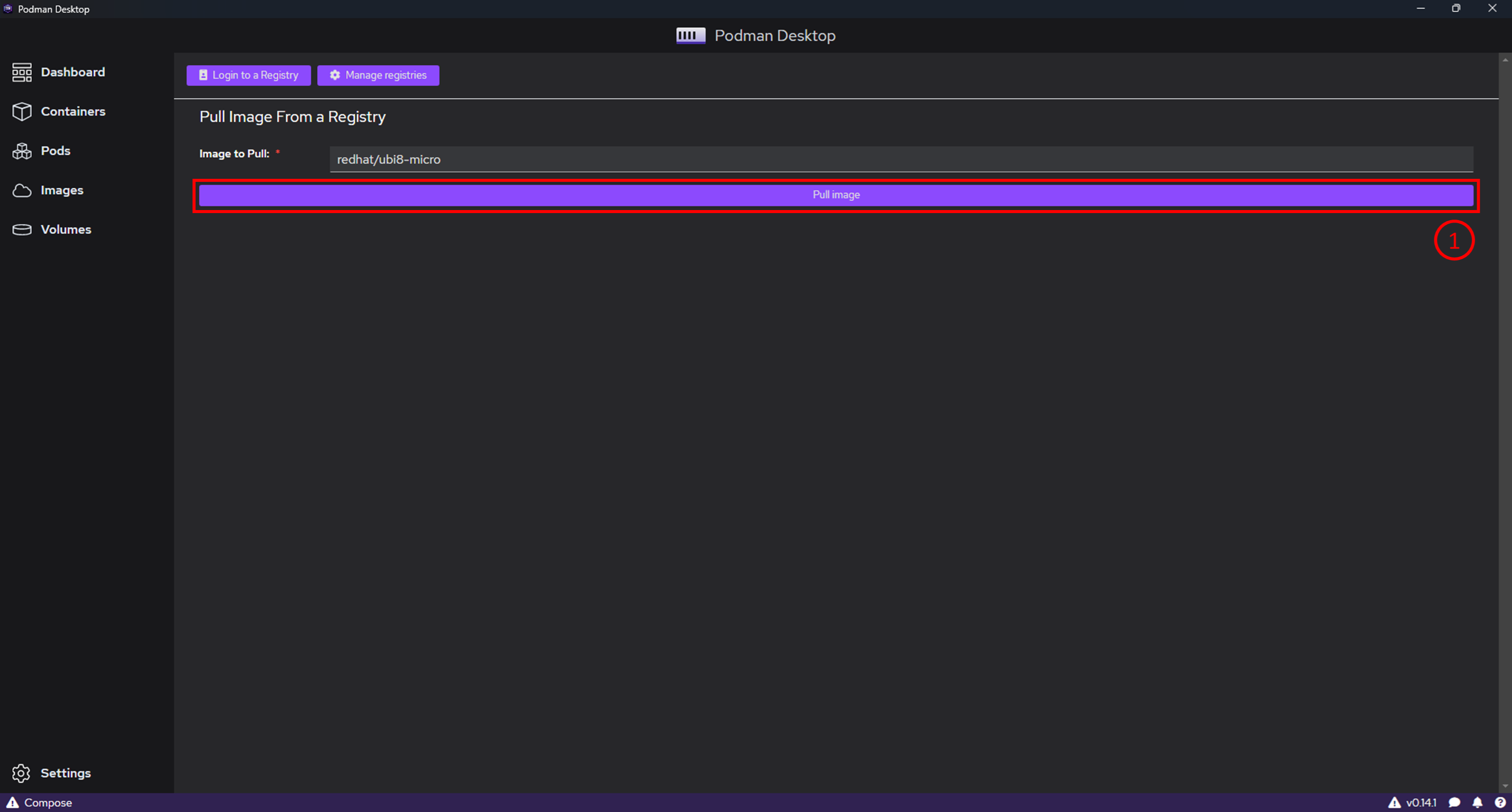This screenshot has width=1512, height=812.
Task: Click the help question mark icon
Action: (x=1500, y=802)
